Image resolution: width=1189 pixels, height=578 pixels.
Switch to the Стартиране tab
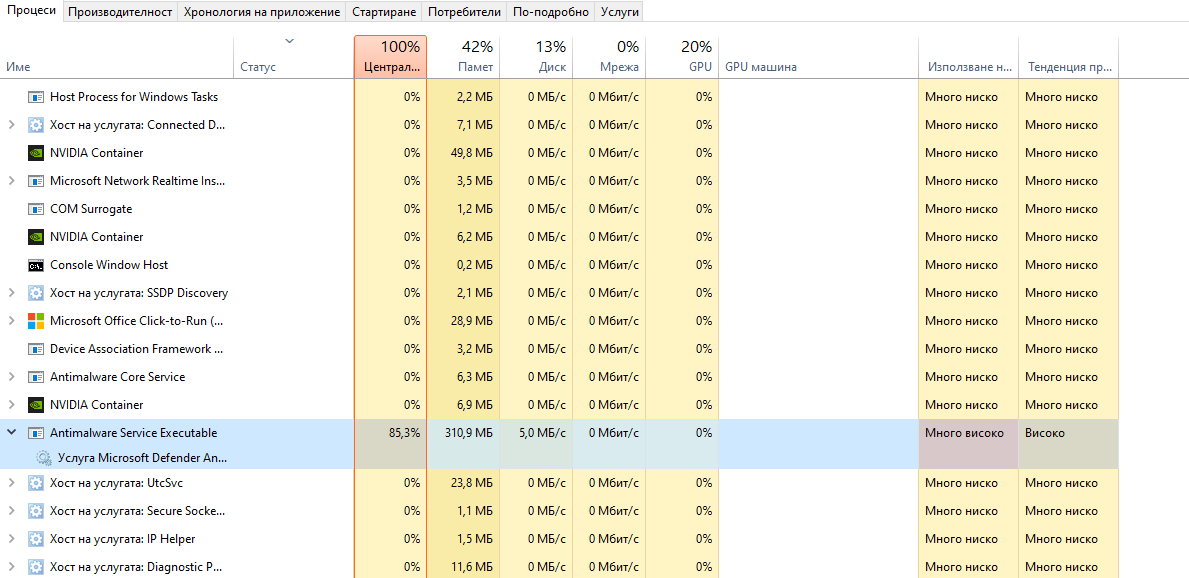[x=384, y=12]
